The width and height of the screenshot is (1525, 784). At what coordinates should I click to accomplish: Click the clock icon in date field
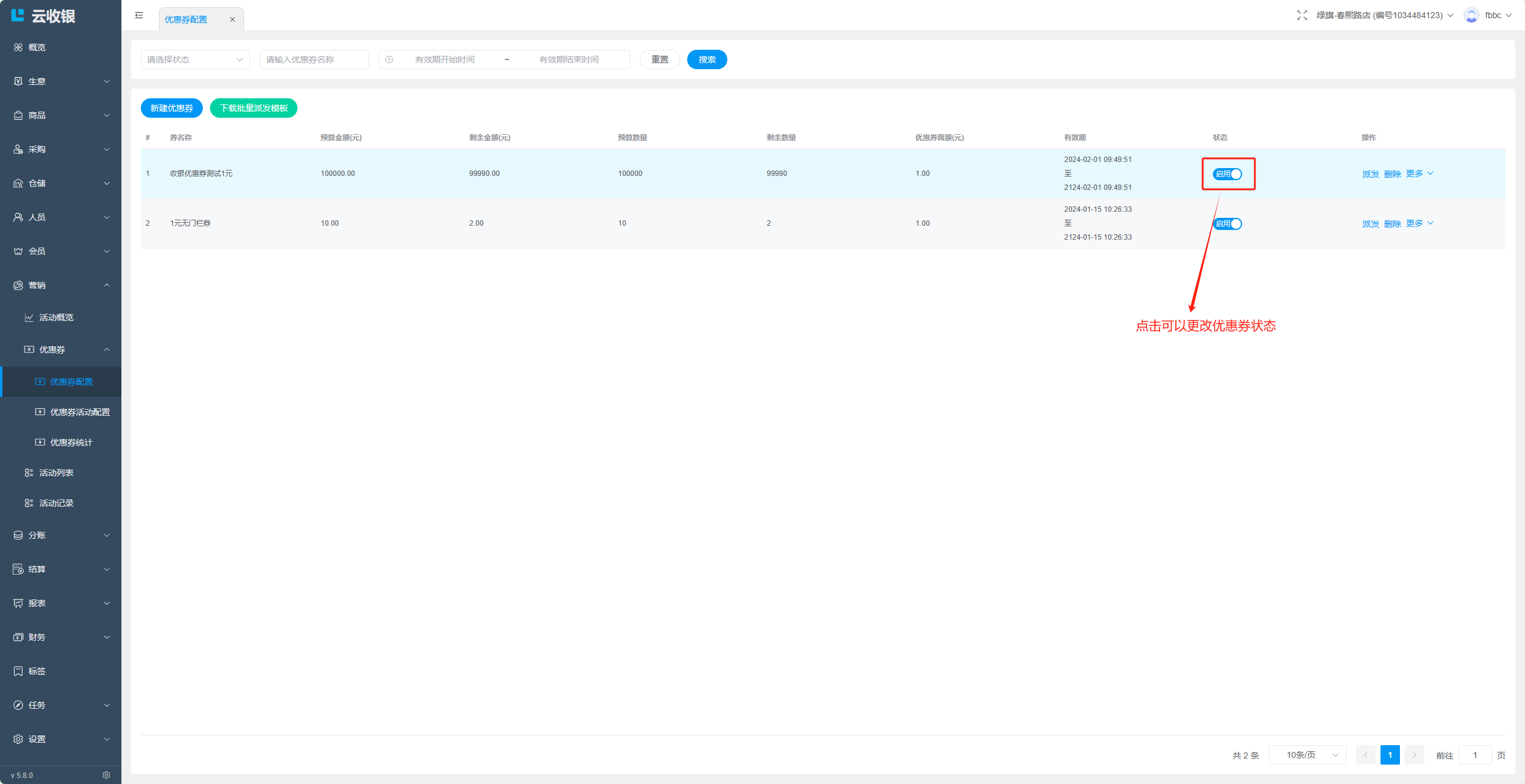tap(389, 59)
